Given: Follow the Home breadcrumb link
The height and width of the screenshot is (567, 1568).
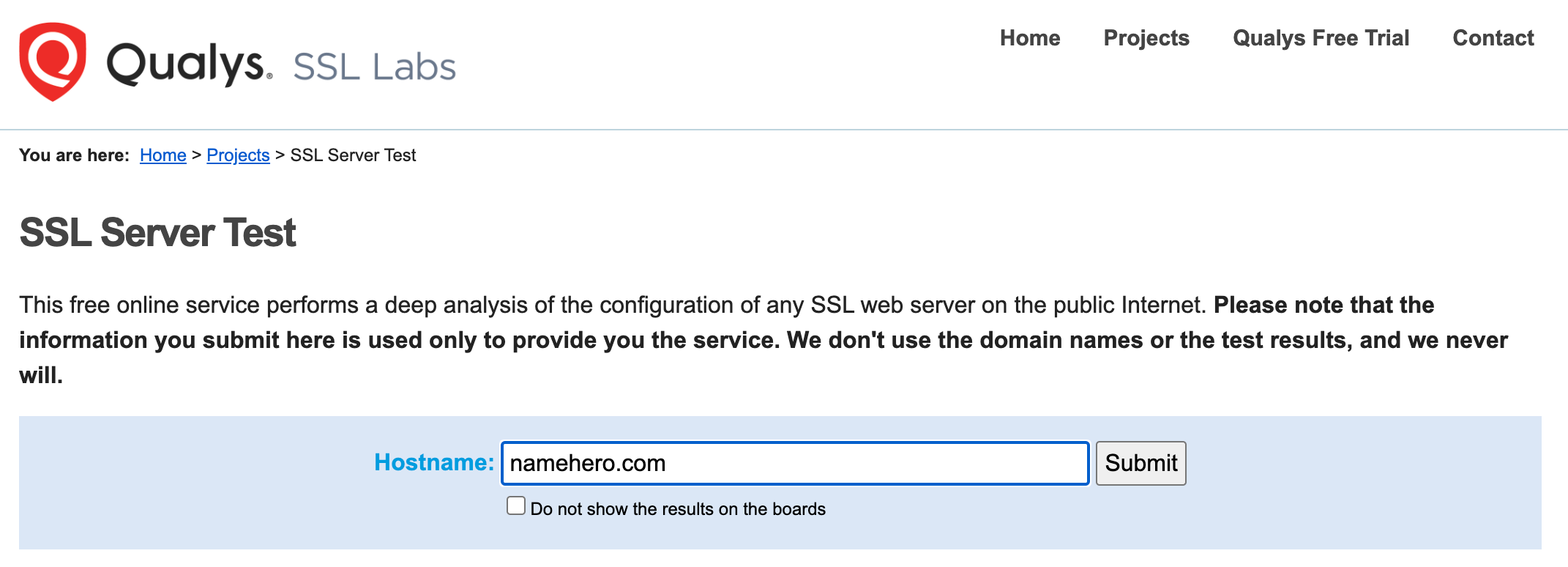Looking at the screenshot, I should point(163,155).
